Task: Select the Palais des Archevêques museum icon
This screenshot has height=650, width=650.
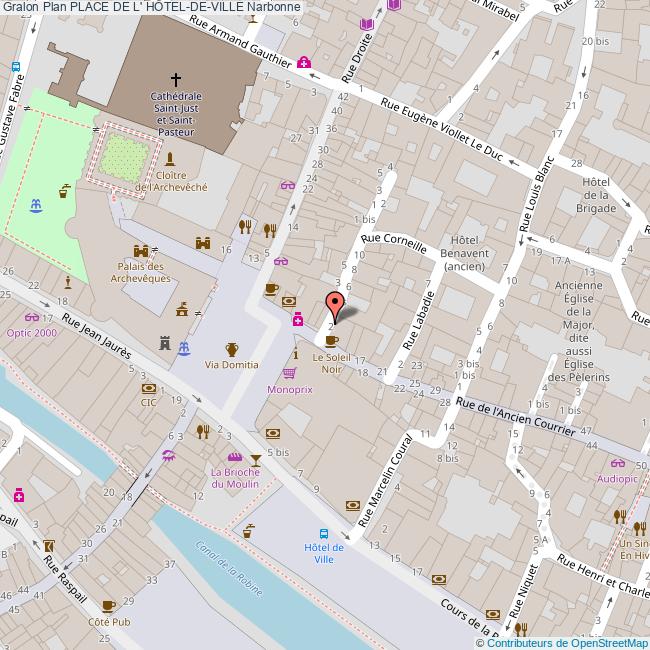Action: coord(139,250)
